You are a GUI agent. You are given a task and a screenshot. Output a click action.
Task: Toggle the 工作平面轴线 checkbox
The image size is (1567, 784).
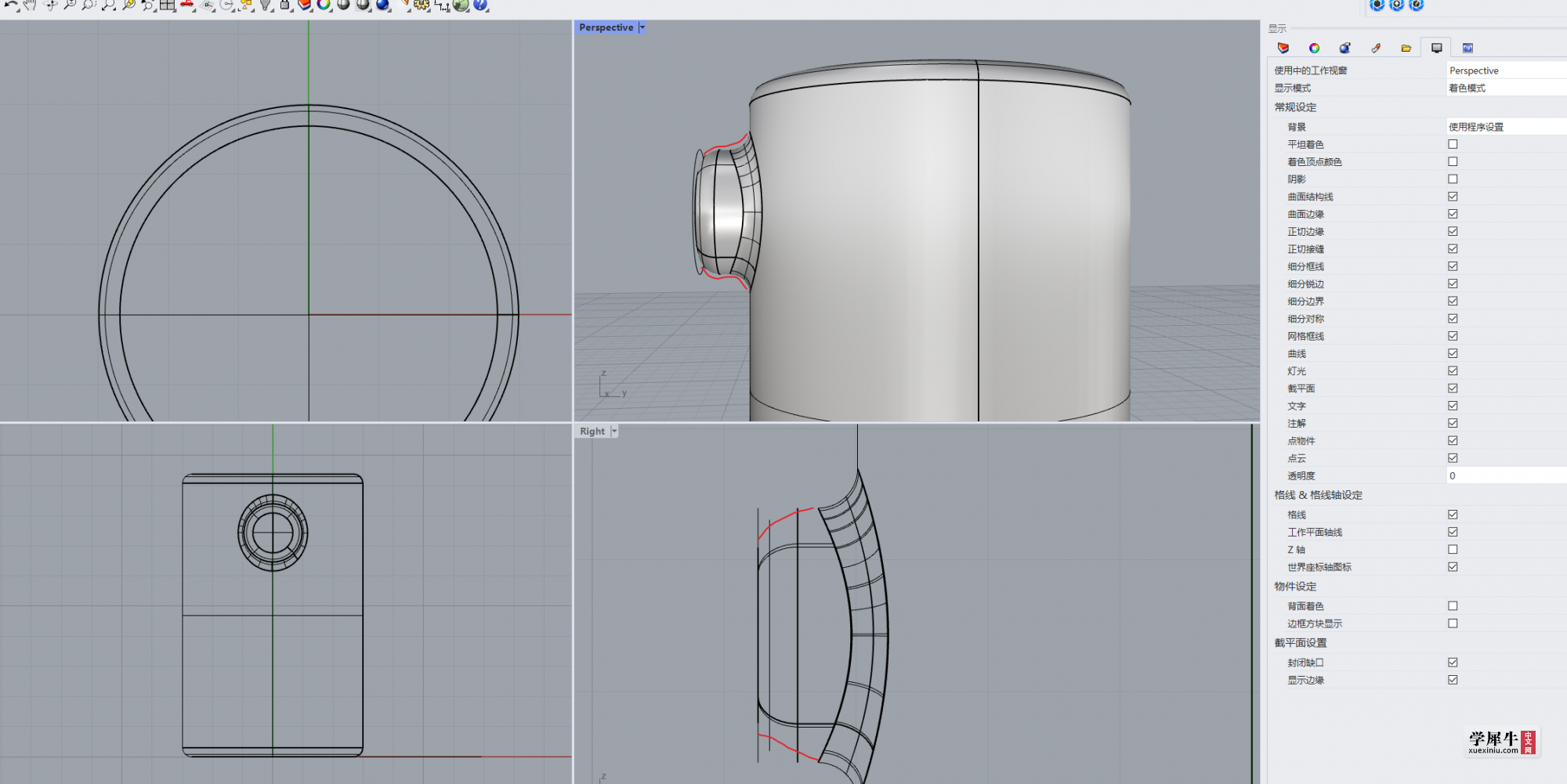(x=1453, y=532)
